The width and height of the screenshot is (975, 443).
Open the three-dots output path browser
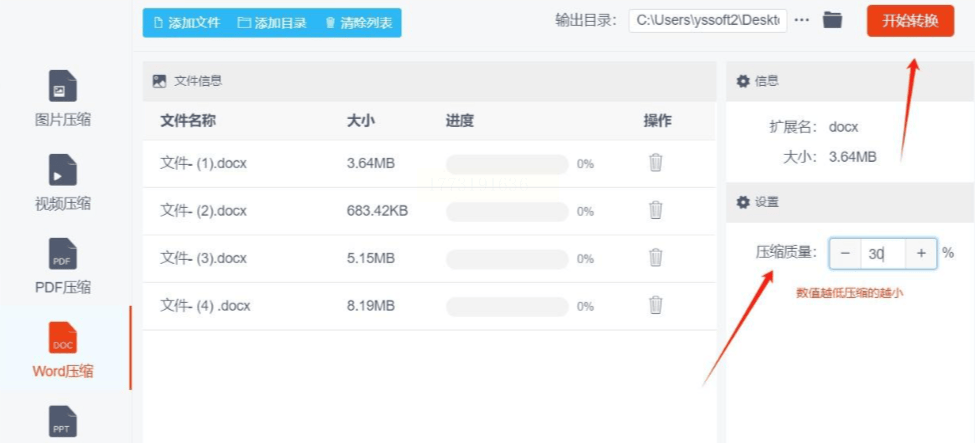[x=802, y=20]
